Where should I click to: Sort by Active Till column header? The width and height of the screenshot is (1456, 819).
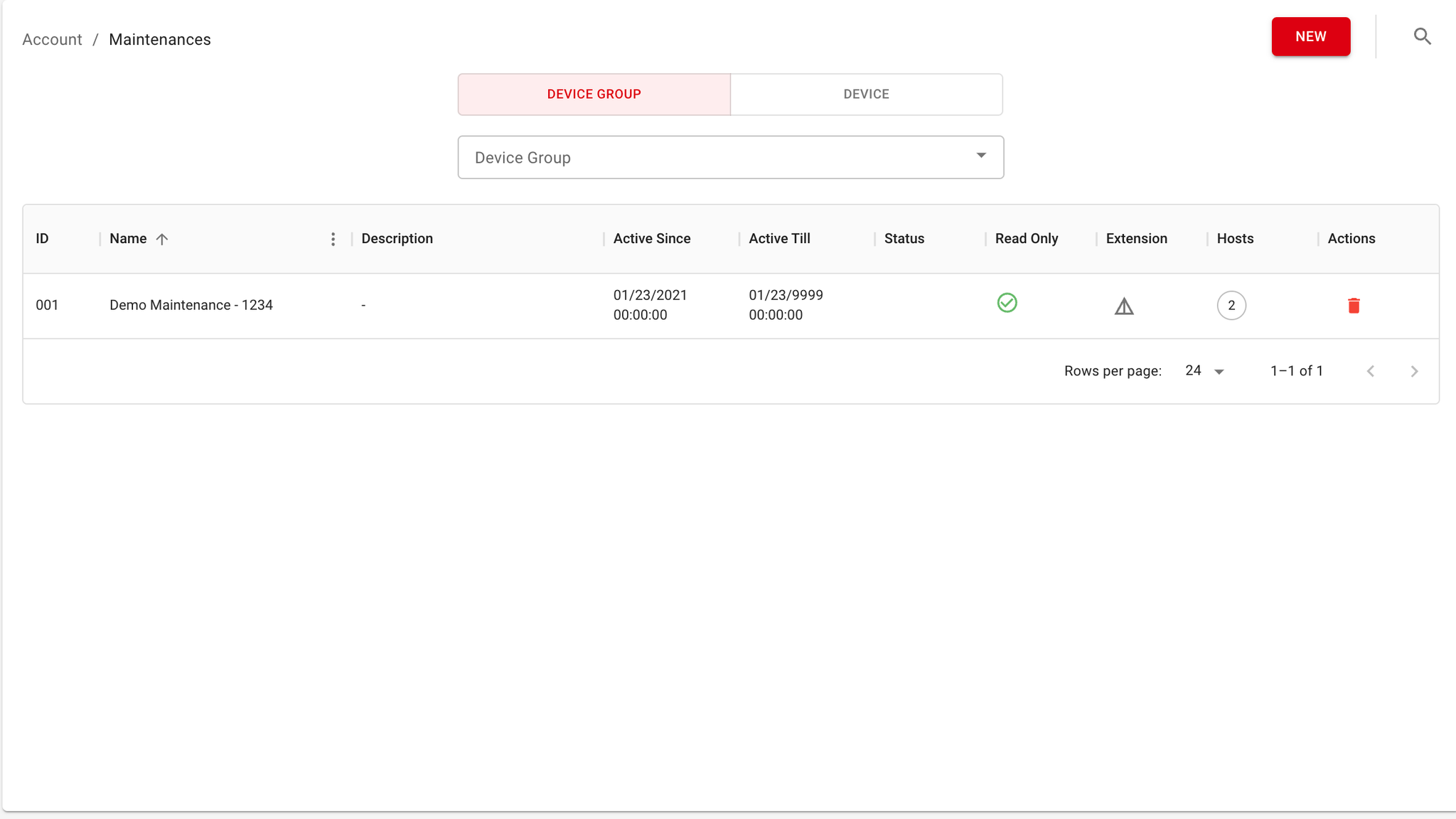779,239
